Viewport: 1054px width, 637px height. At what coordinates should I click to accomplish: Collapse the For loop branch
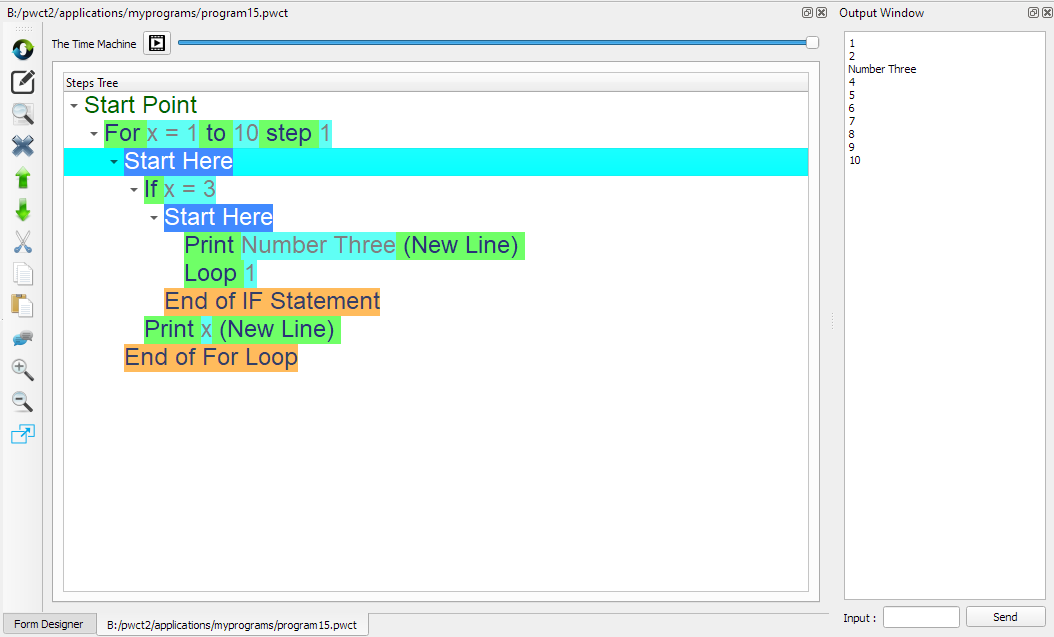[x=92, y=132]
